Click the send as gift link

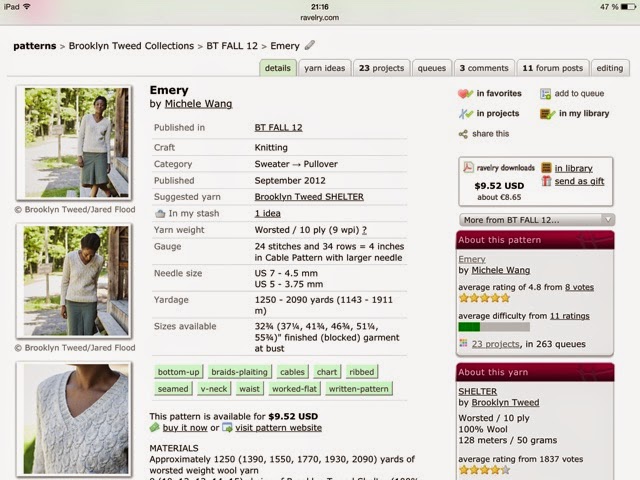tap(579, 181)
